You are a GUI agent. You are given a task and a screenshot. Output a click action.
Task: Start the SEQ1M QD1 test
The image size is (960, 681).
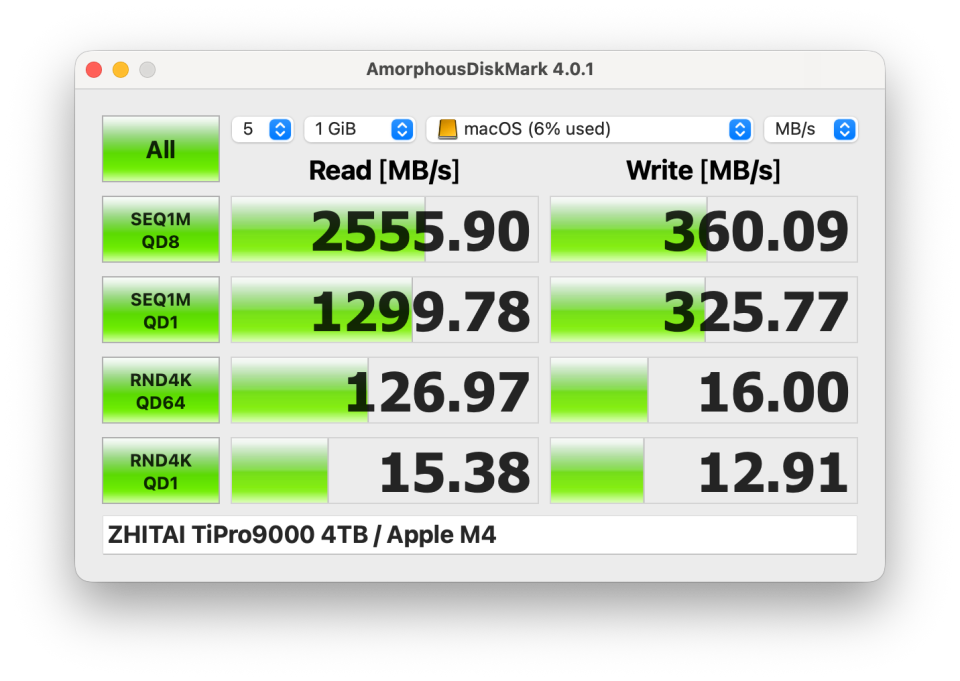(160, 310)
